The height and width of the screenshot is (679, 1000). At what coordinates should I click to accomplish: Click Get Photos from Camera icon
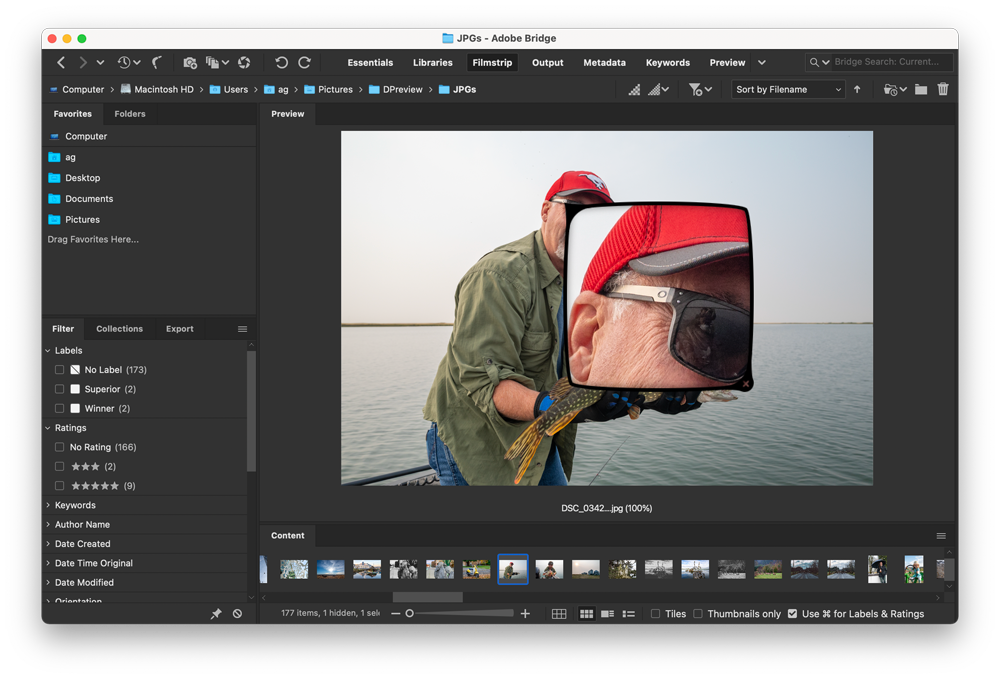click(x=190, y=62)
